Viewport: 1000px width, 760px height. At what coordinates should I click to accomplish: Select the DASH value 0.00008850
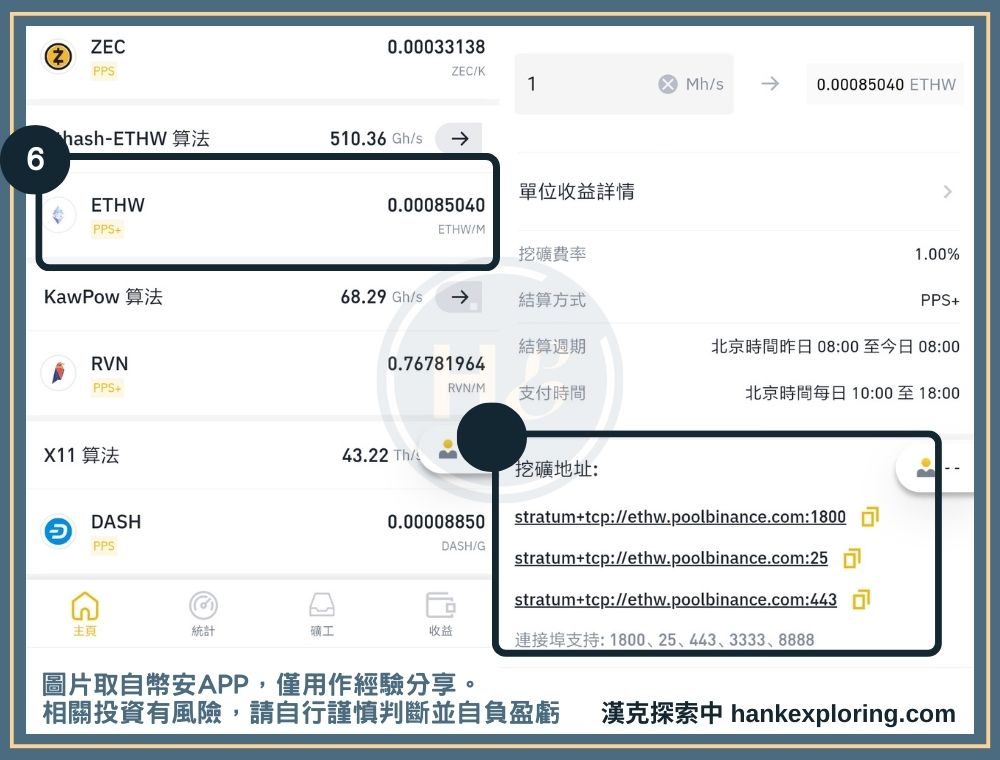click(436, 522)
